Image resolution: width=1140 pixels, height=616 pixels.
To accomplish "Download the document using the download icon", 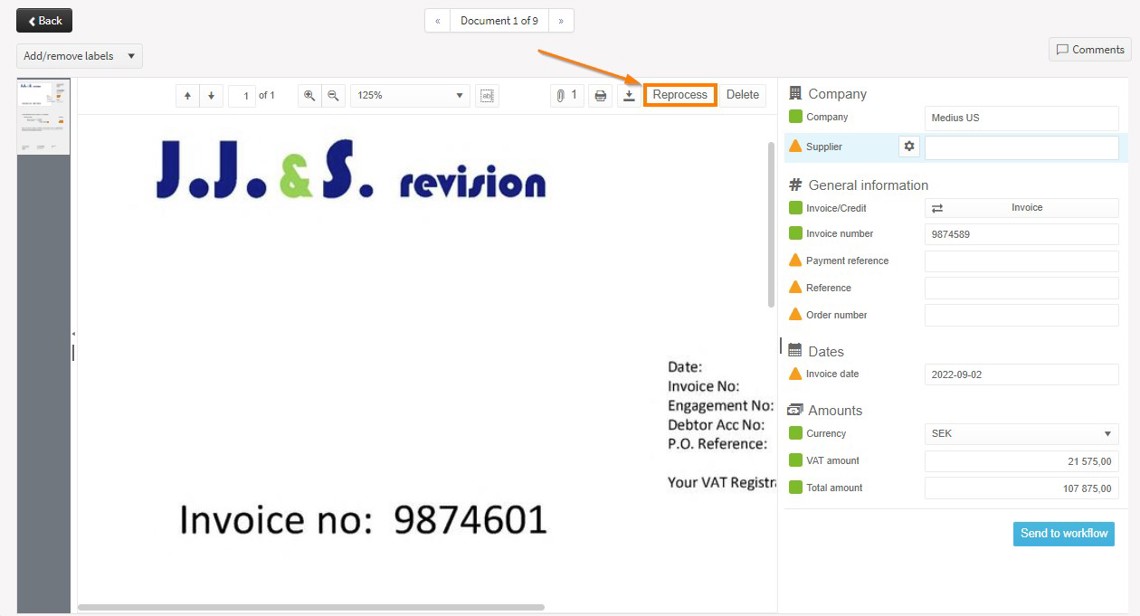I will pos(629,96).
